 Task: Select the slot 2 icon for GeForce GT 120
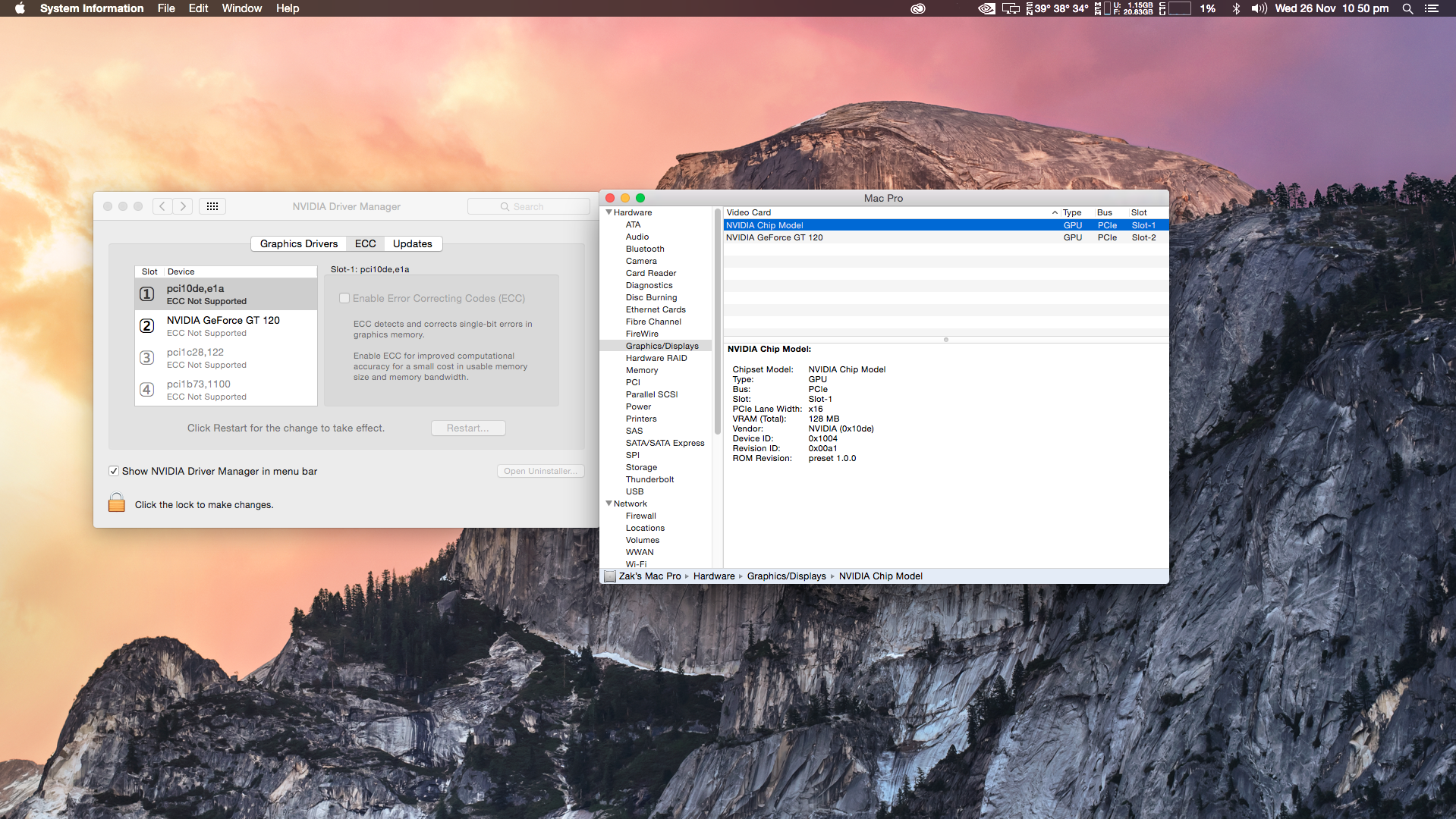(x=147, y=326)
